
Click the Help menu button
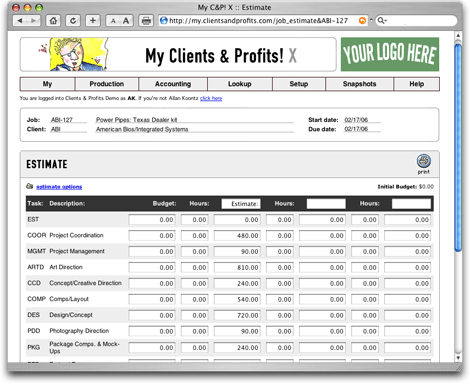[x=417, y=84]
